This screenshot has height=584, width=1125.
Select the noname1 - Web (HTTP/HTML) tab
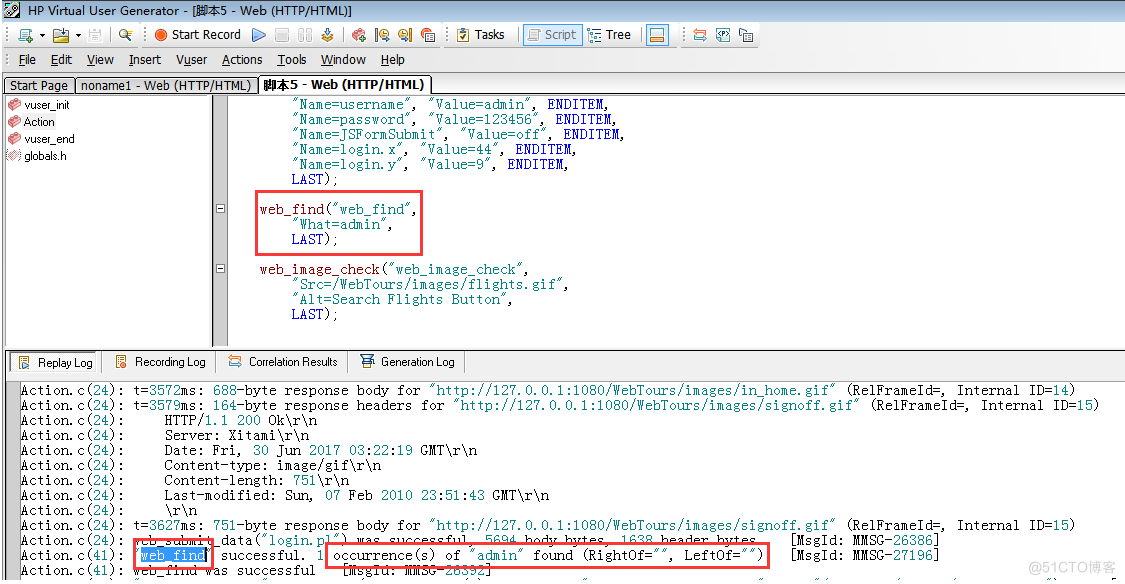[x=165, y=85]
